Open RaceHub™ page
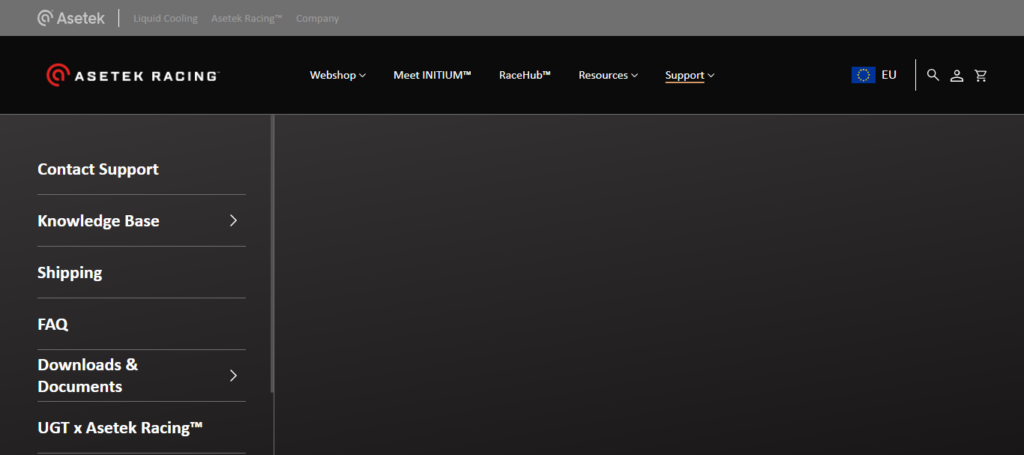The width and height of the screenshot is (1024, 455). click(x=525, y=75)
